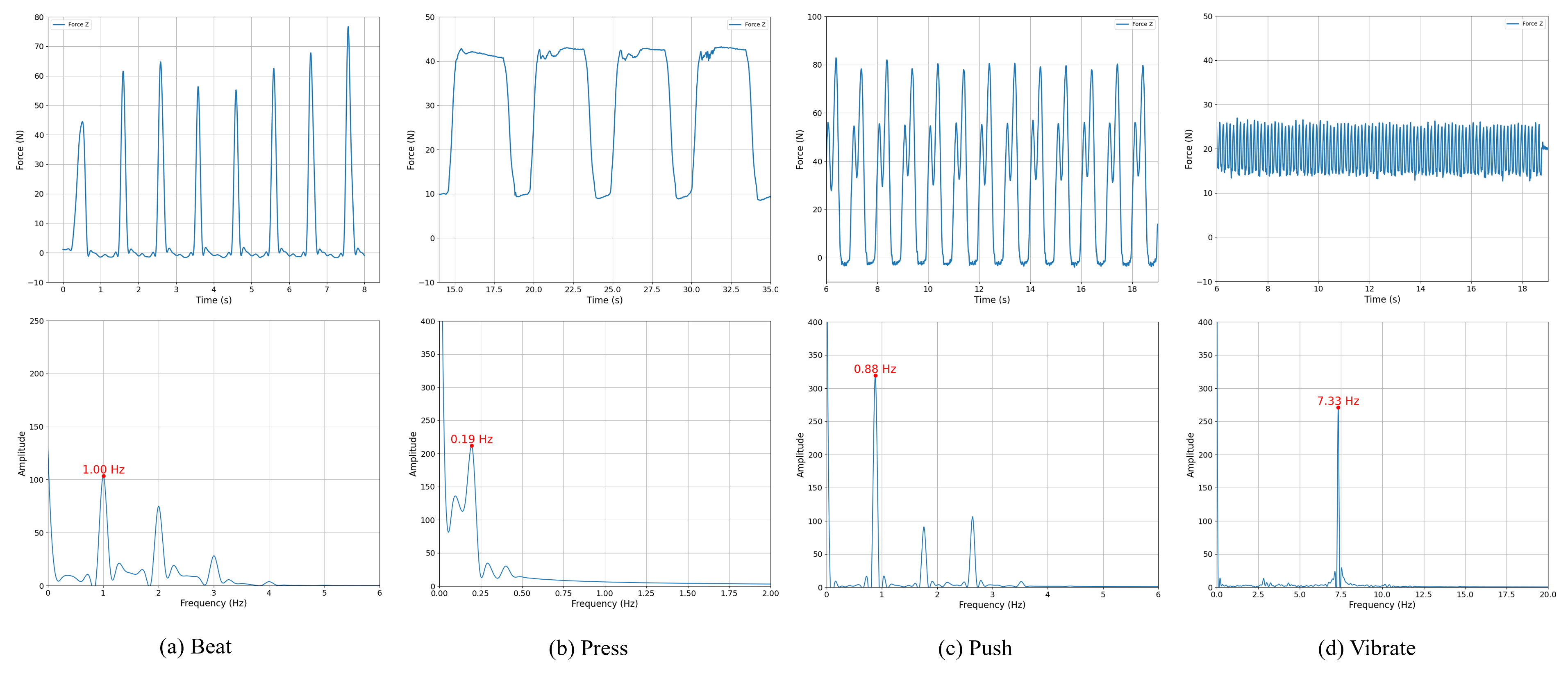This screenshot has width=1568, height=674.
Task: Click Frequency (Hz) label under the 7.33 Hz spectrum
Action: click(x=1382, y=605)
